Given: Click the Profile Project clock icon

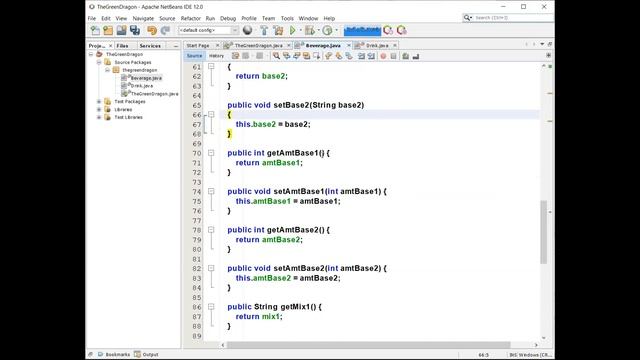Looking at the screenshot, I should point(327,30).
